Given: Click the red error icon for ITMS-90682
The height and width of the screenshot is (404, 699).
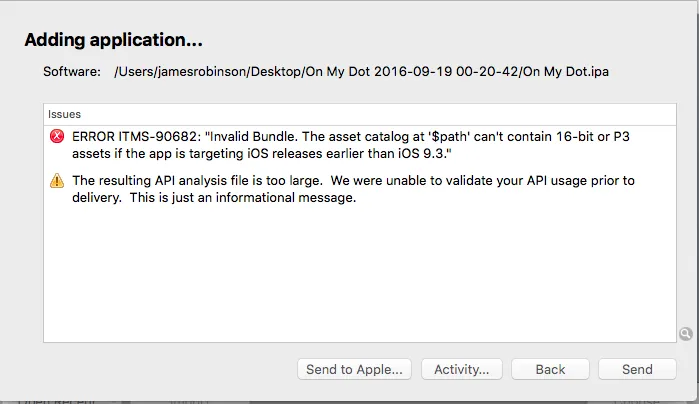Looking at the screenshot, I should (x=56, y=137).
